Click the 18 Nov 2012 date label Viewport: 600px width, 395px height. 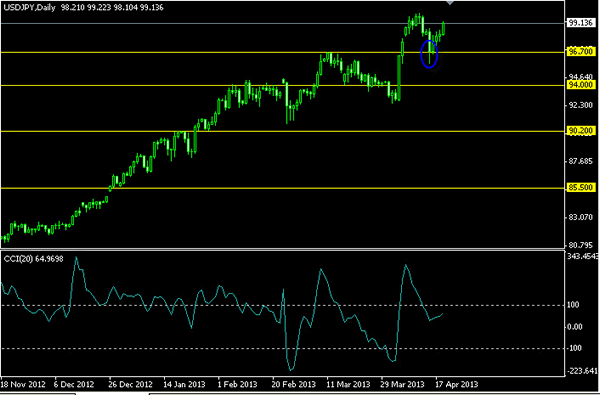[23, 384]
